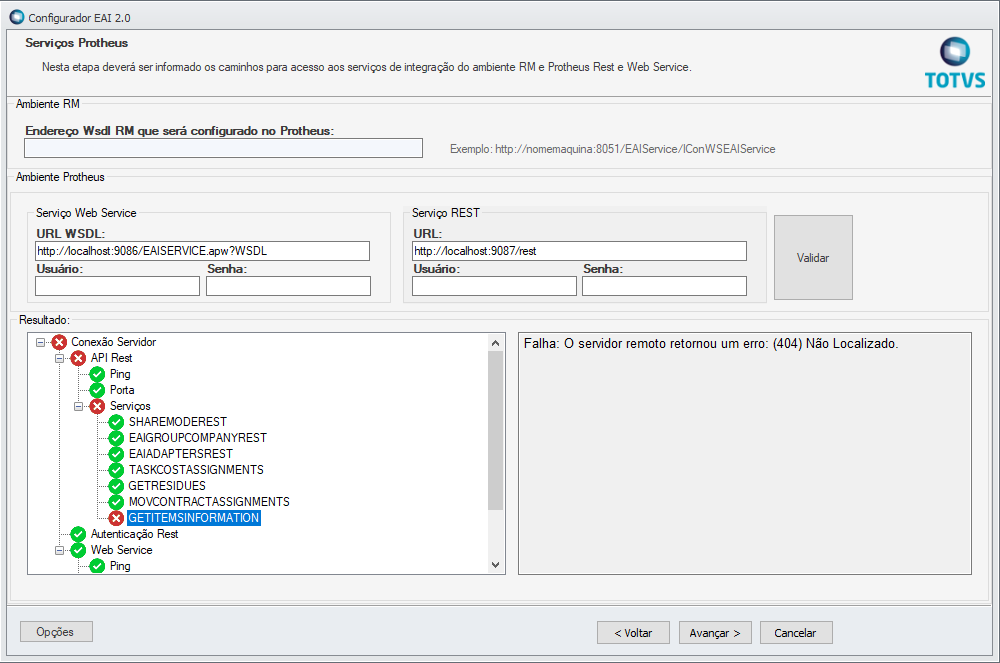The width and height of the screenshot is (1000, 663).
Task: Click the red error icon beside API Rest
Action: point(78,358)
